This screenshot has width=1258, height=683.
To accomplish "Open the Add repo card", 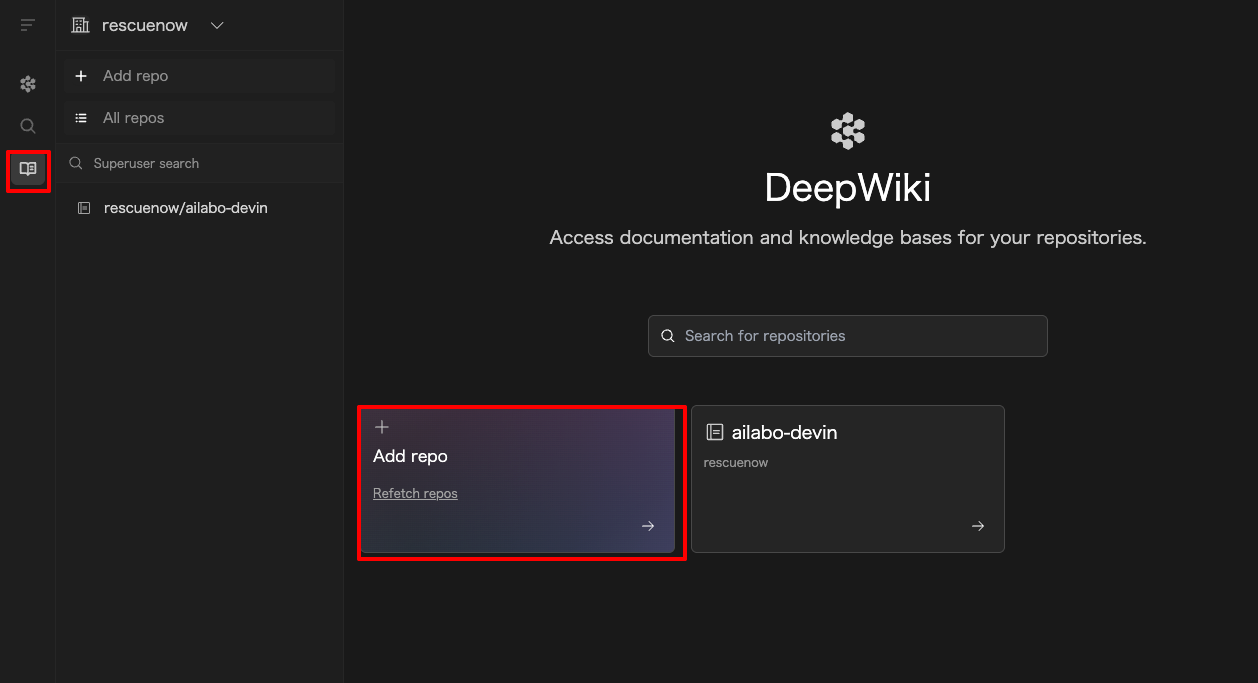I will coord(518,480).
